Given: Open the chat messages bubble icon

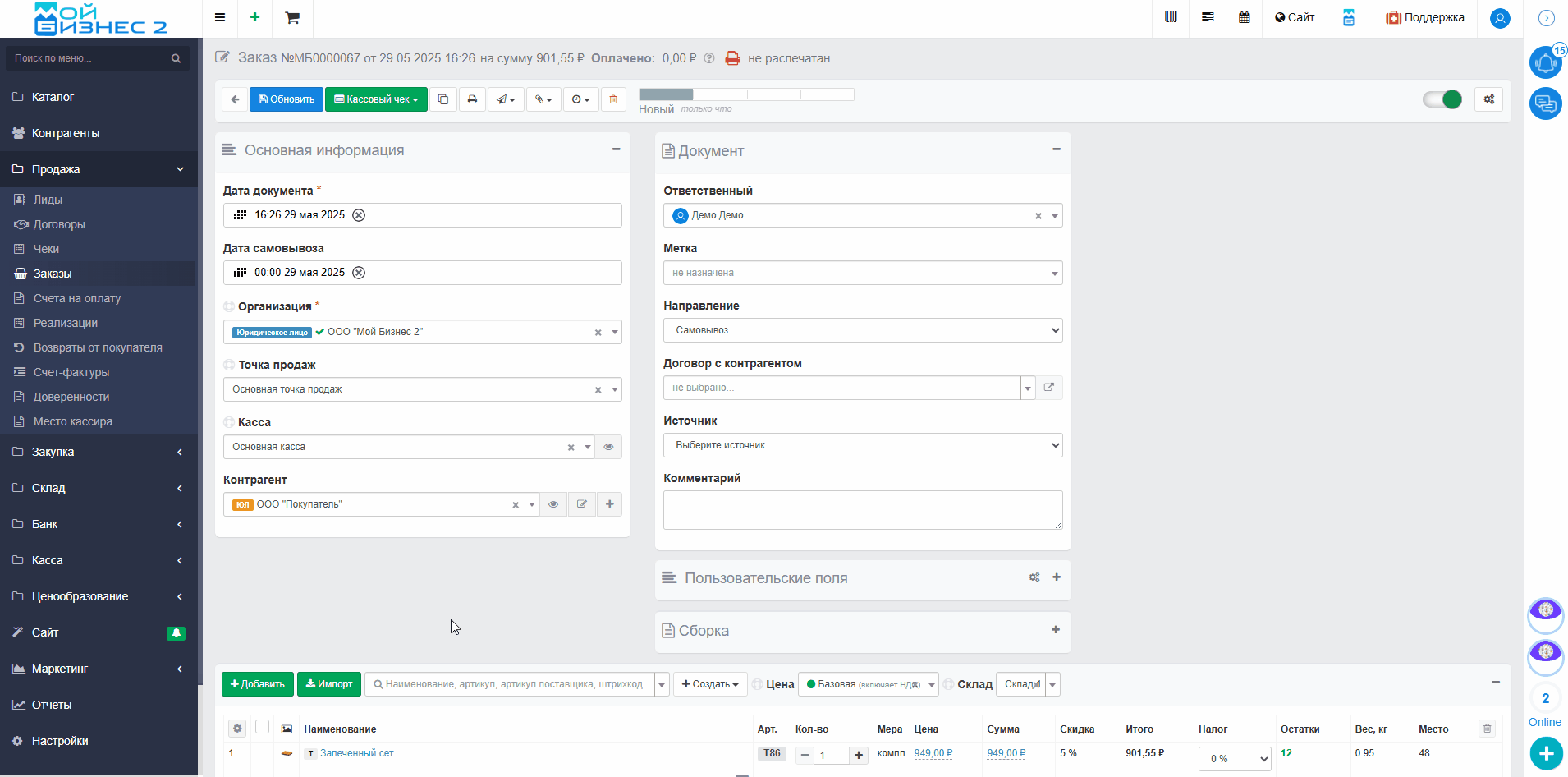Looking at the screenshot, I should pyautogui.click(x=1546, y=103).
